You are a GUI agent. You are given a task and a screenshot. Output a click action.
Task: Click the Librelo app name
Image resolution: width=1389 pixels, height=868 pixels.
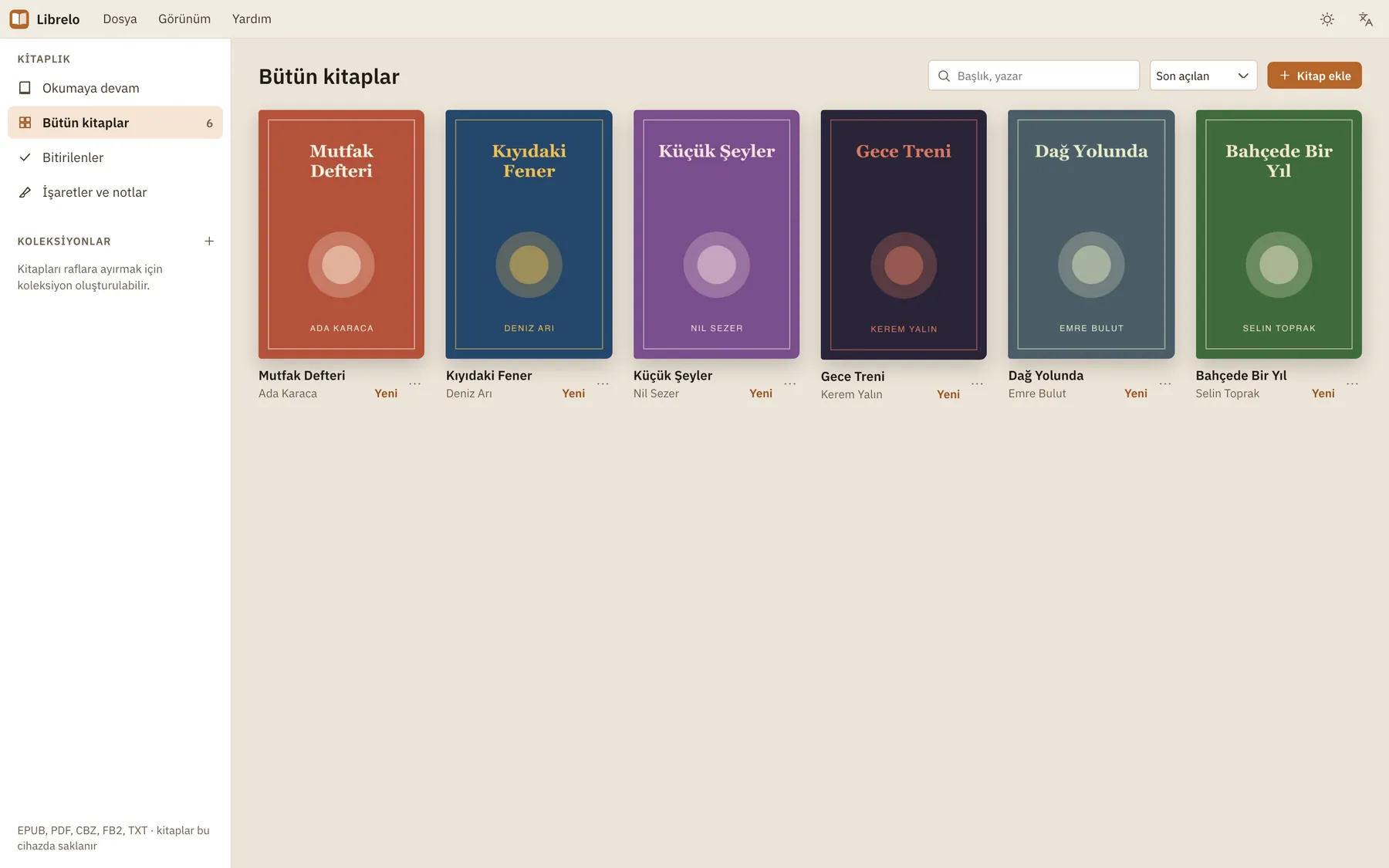coord(58,19)
